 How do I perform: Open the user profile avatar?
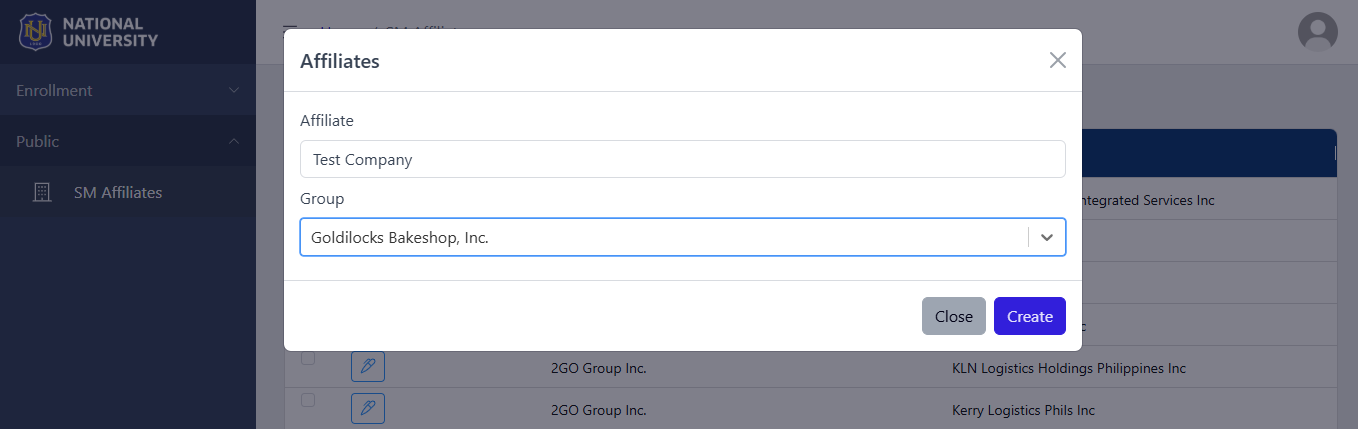point(1318,31)
